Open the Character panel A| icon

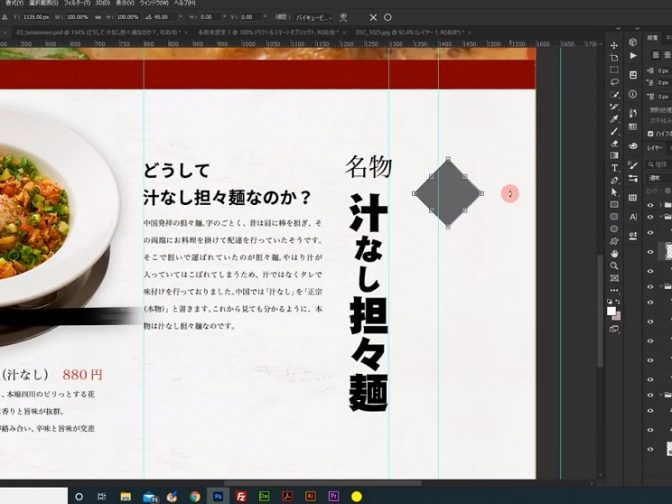[633, 217]
